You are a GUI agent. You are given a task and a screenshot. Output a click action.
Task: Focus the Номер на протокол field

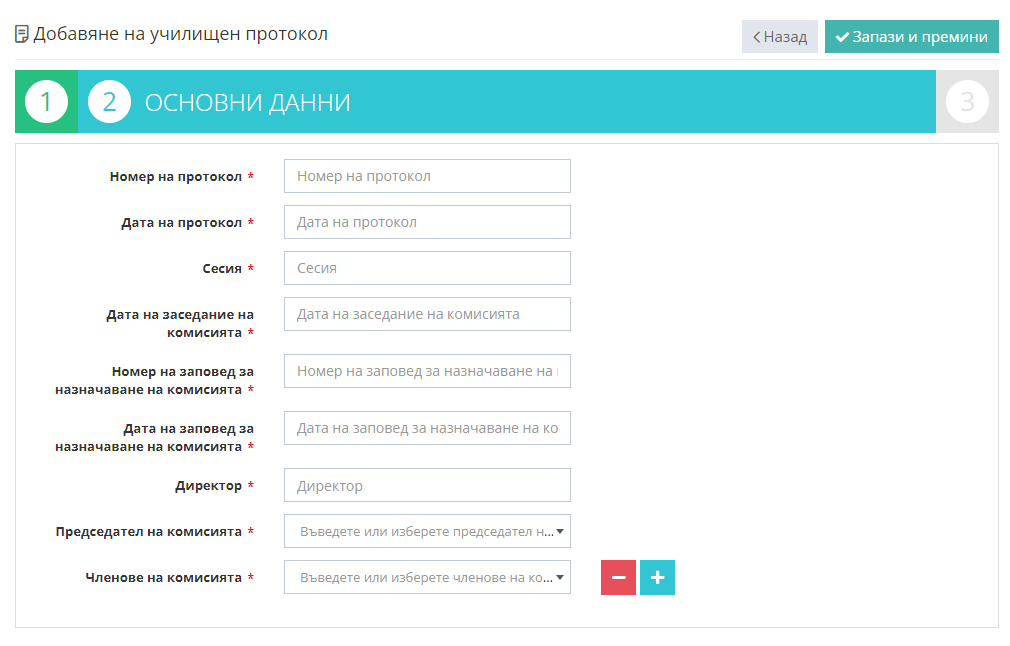coord(427,176)
